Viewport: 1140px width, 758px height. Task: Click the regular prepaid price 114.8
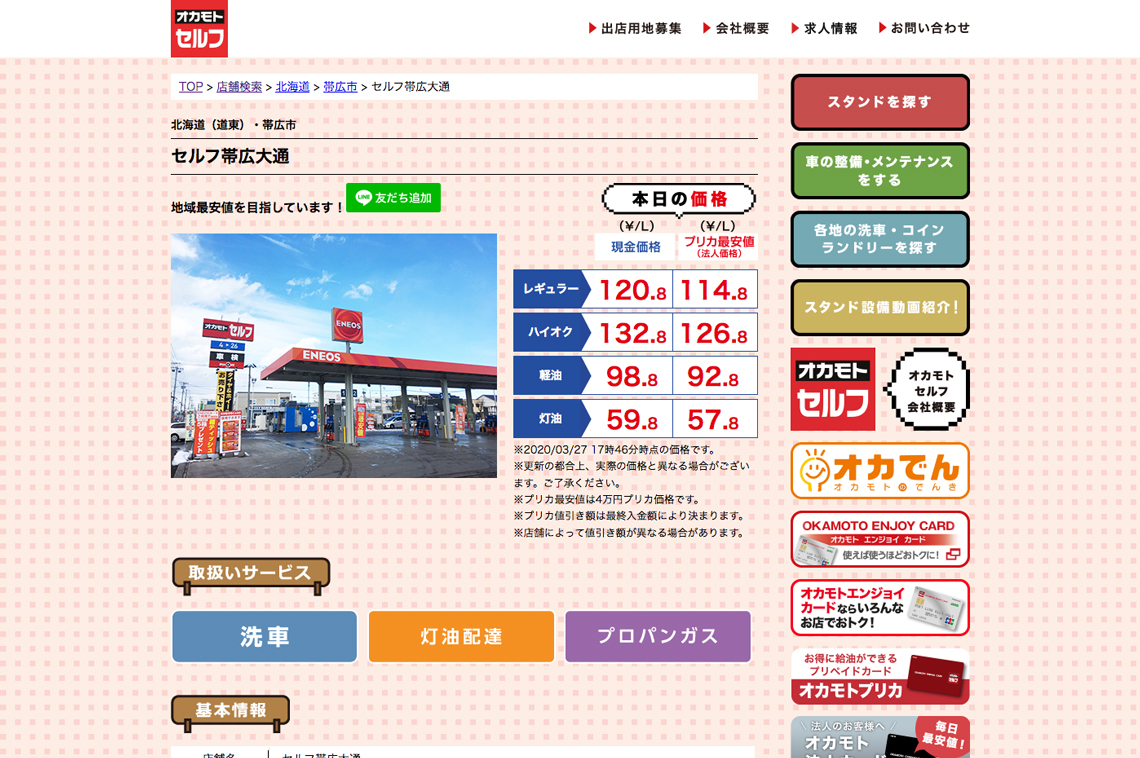(714, 290)
